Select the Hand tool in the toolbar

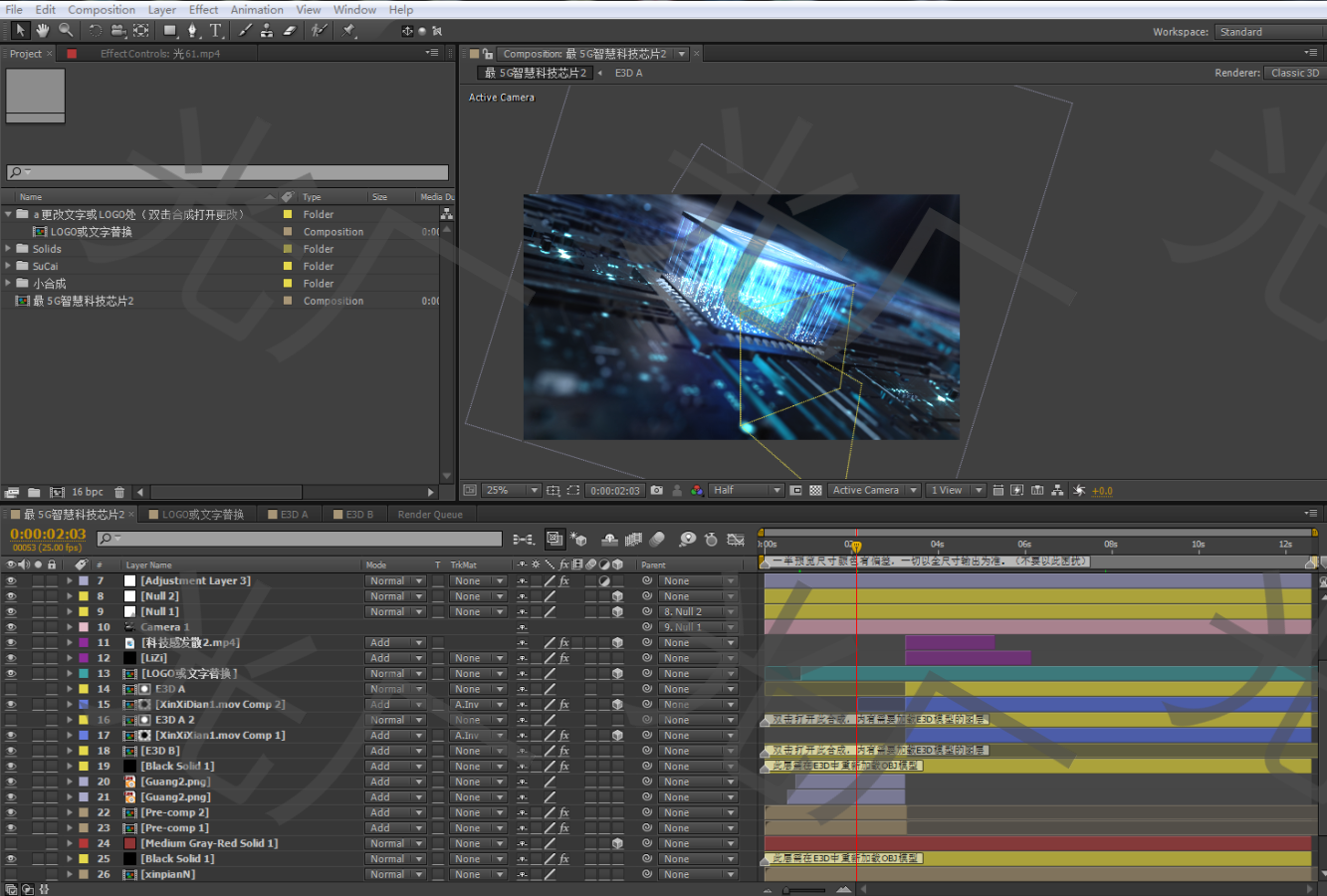coord(42,30)
